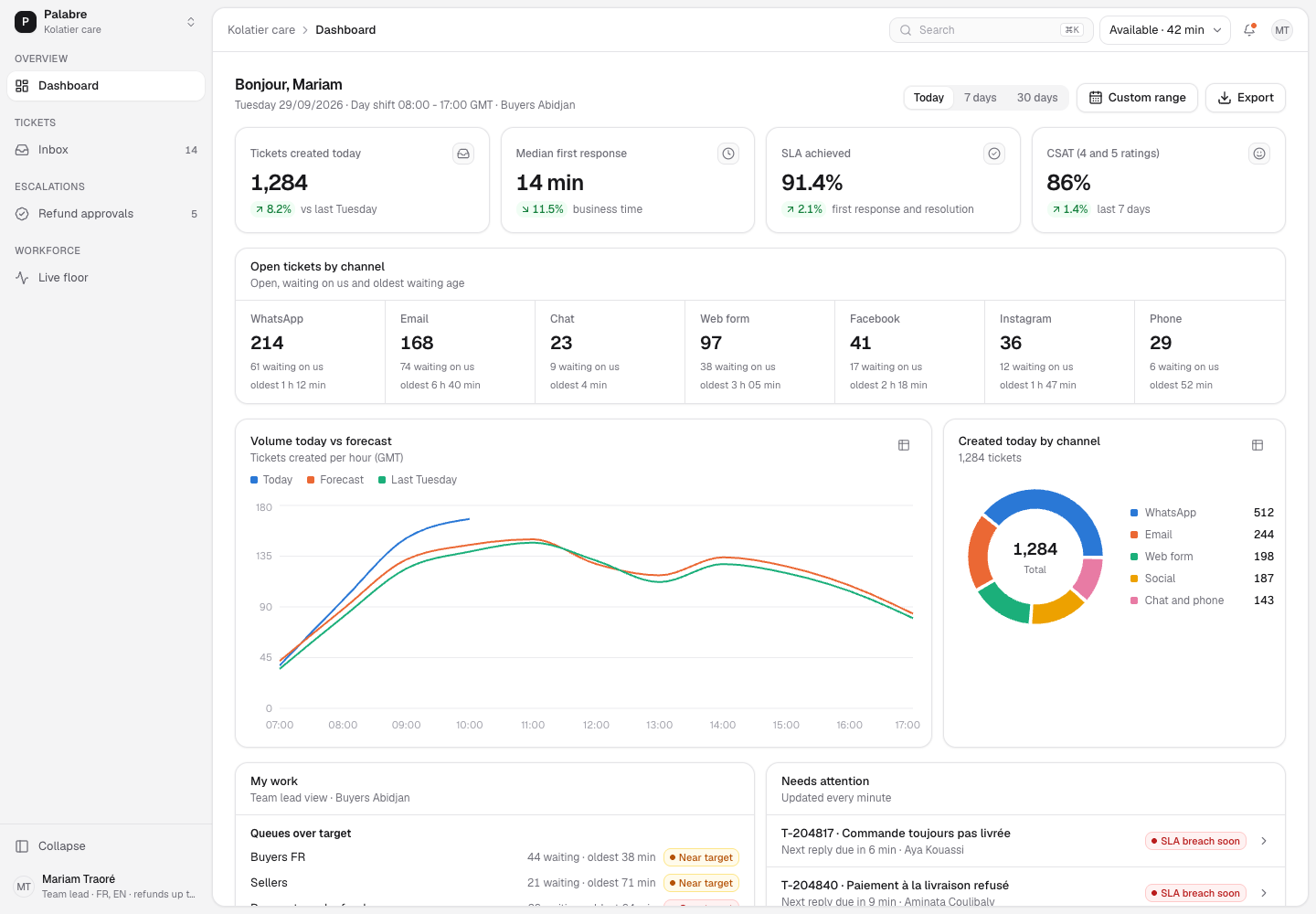Toggle the Forecast series in chart legend
Image resolution: width=1316 pixels, height=914 pixels.
click(x=335, y=480)
